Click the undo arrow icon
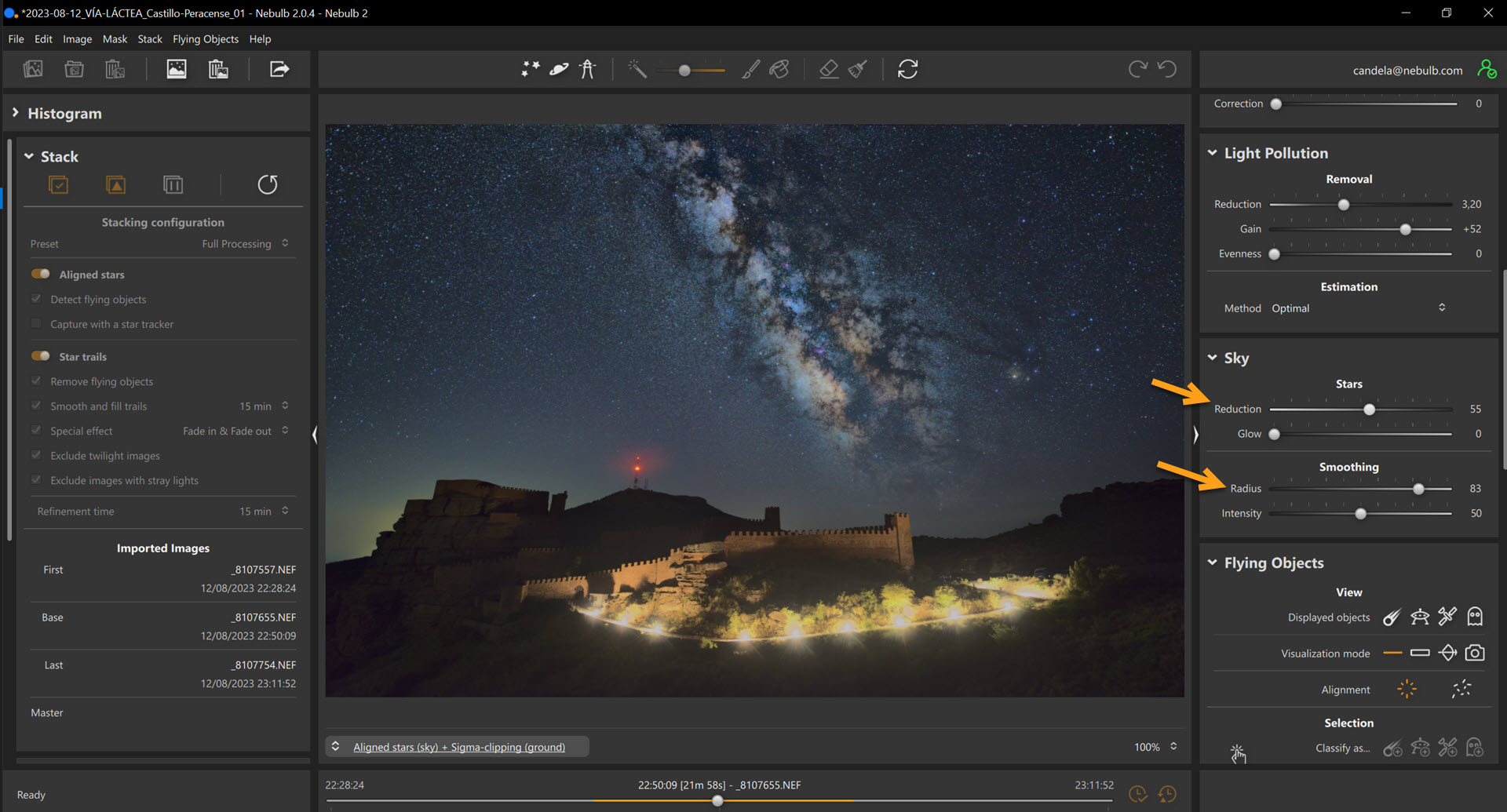The height and width of the screenshot is (812, 1507). pos(1167,70)
